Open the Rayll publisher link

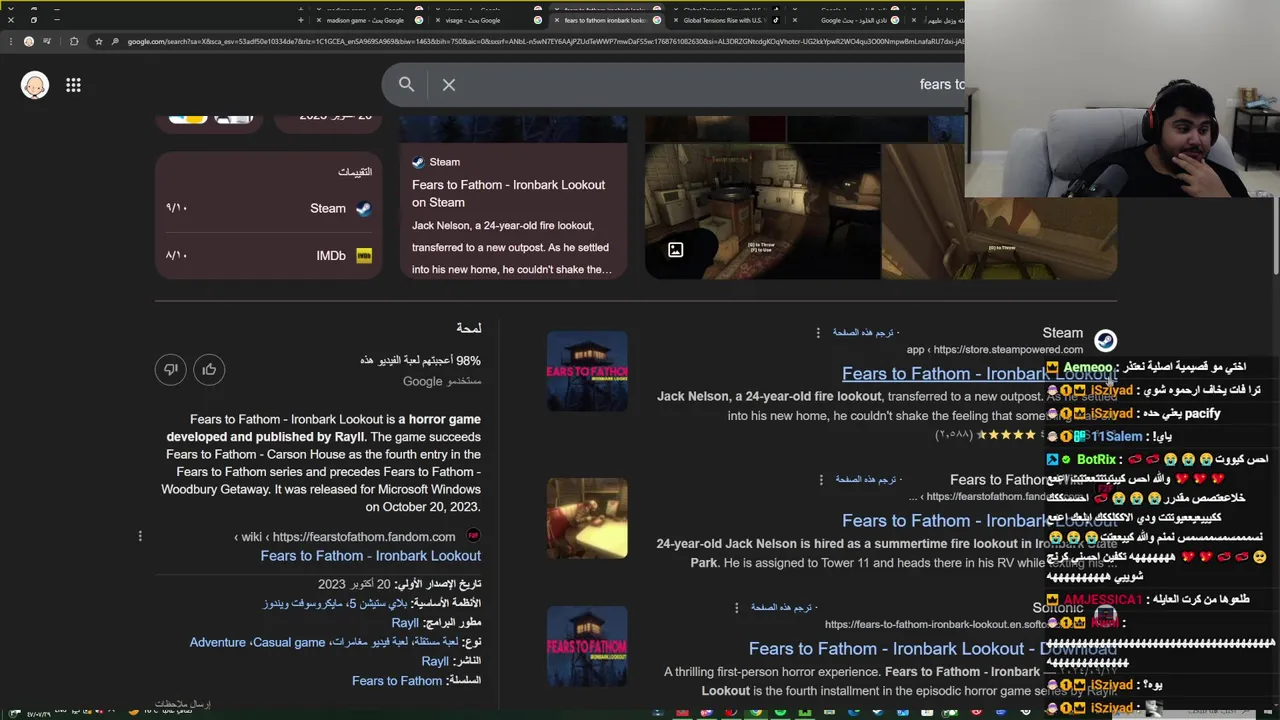(435, 661)
